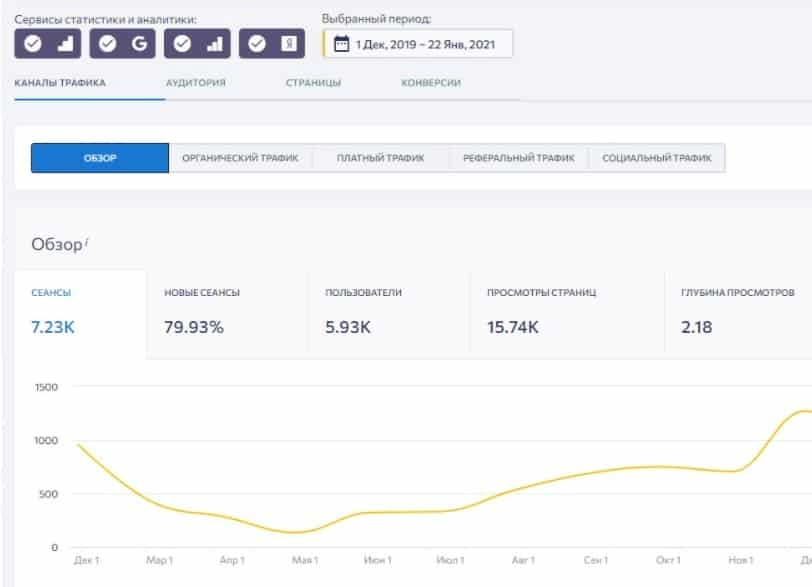Screen dimensions: 812x587
Task: Click the 'Сервисы статистики и аналитики:' label
Action: pyautogui.click(x=106, y=20)
